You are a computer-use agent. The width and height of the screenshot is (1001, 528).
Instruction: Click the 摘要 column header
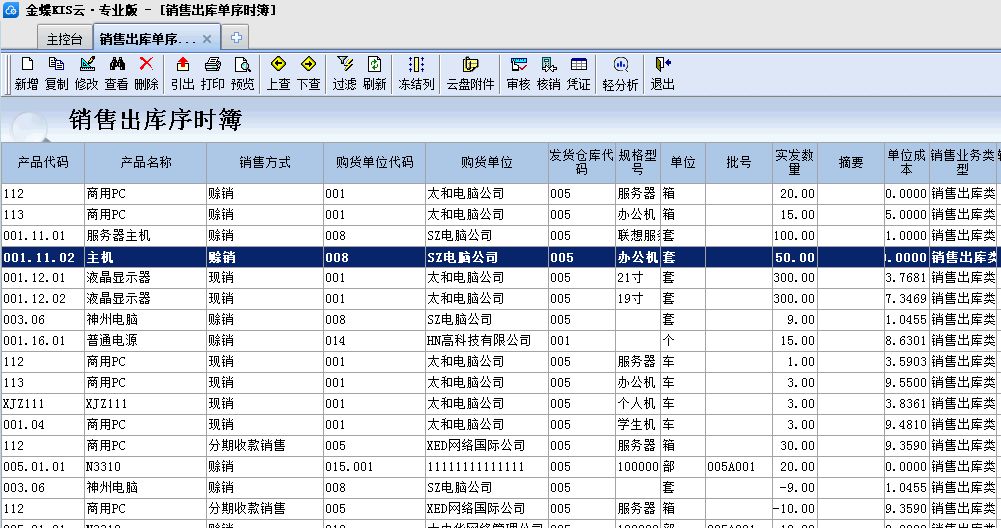click(x=851, y=163)
